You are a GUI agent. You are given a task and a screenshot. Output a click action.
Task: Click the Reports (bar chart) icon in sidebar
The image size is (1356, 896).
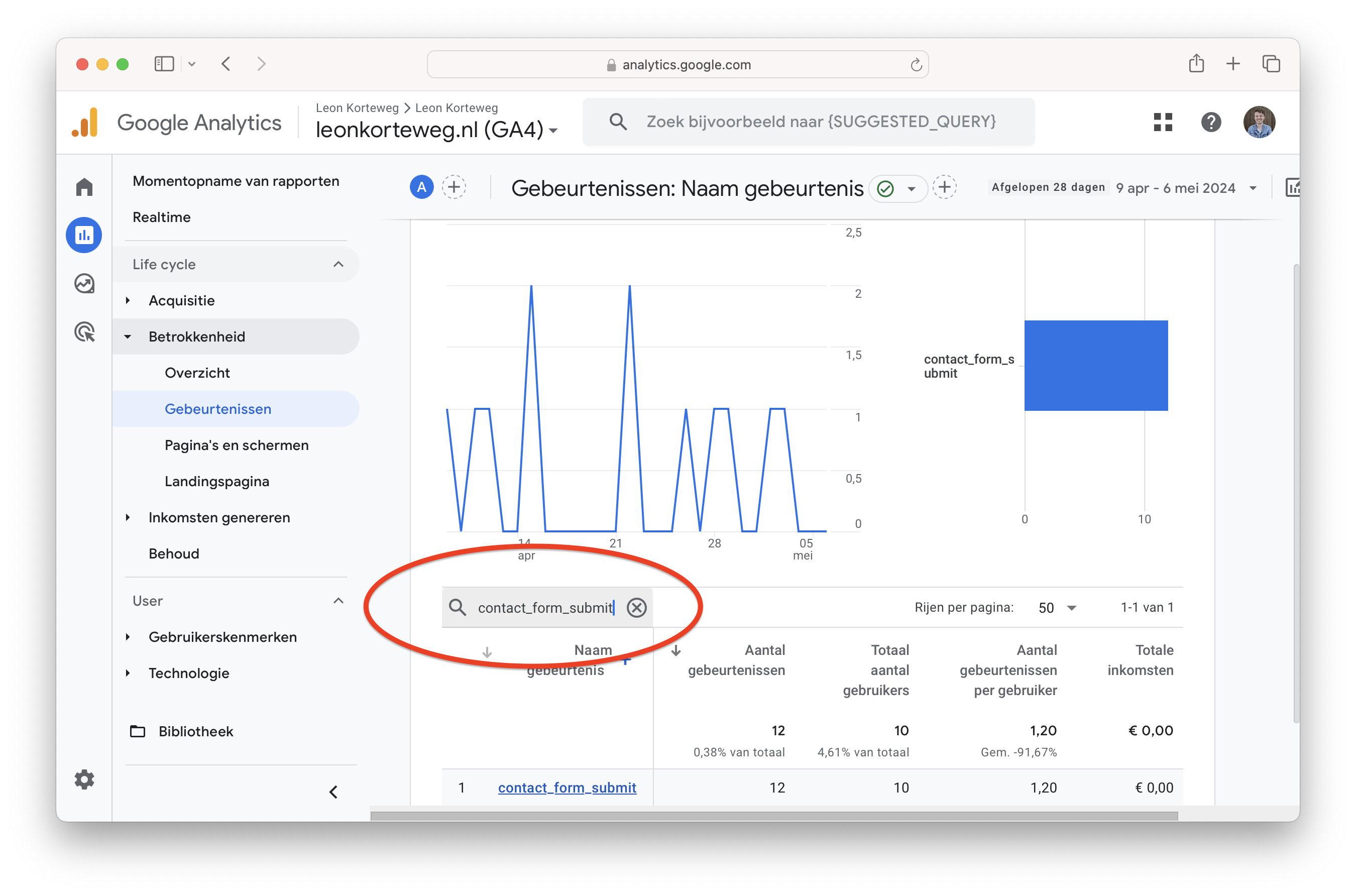tap(85, 234)
